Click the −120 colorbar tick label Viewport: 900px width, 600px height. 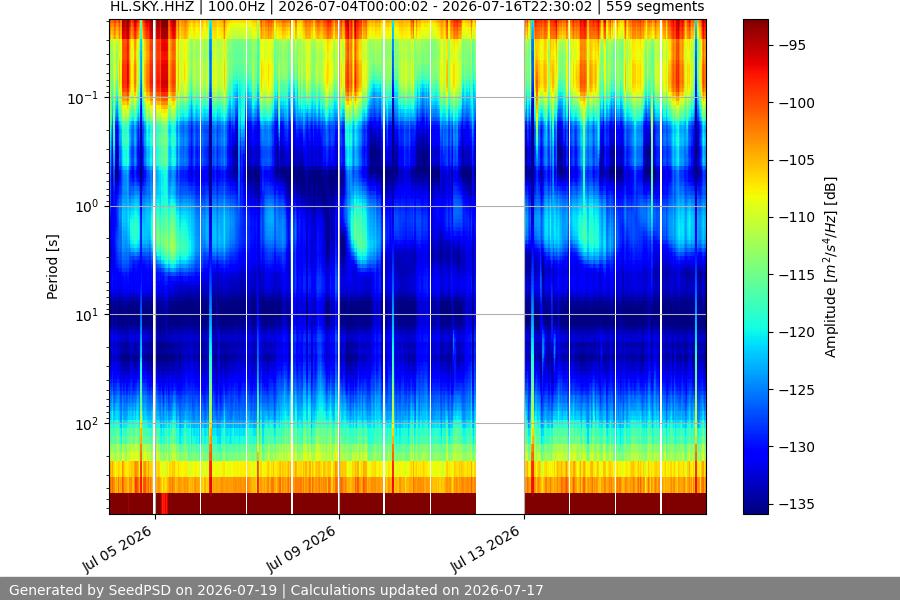coord(796,332)
